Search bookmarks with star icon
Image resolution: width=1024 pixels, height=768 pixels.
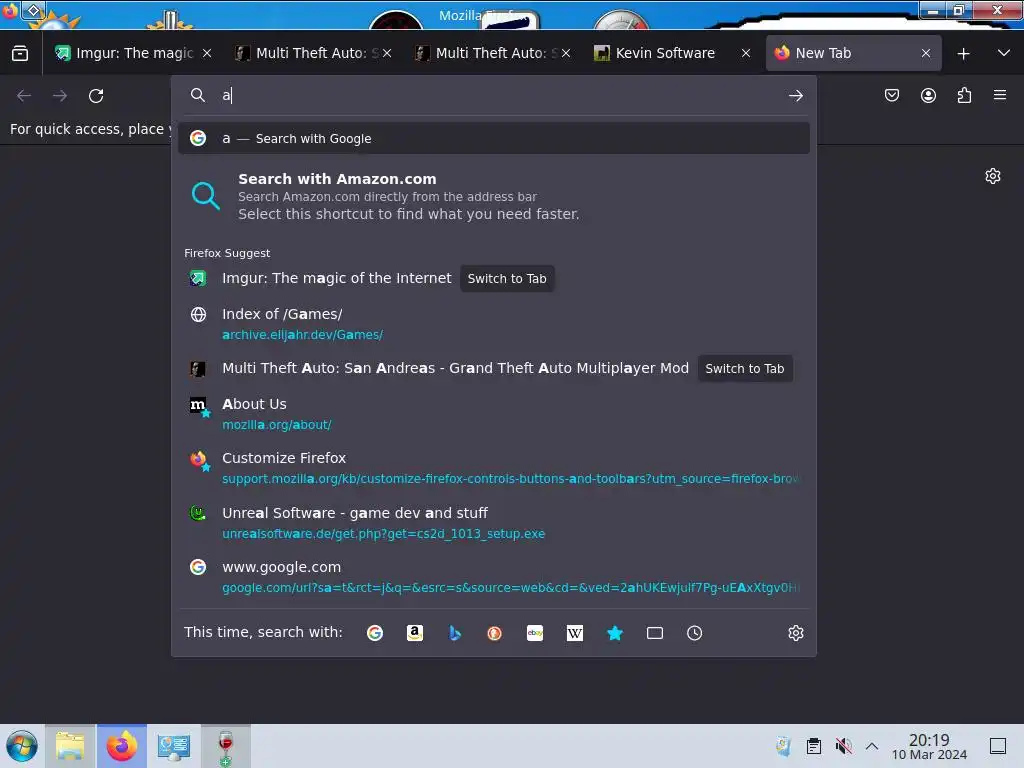tap(615, 633)
